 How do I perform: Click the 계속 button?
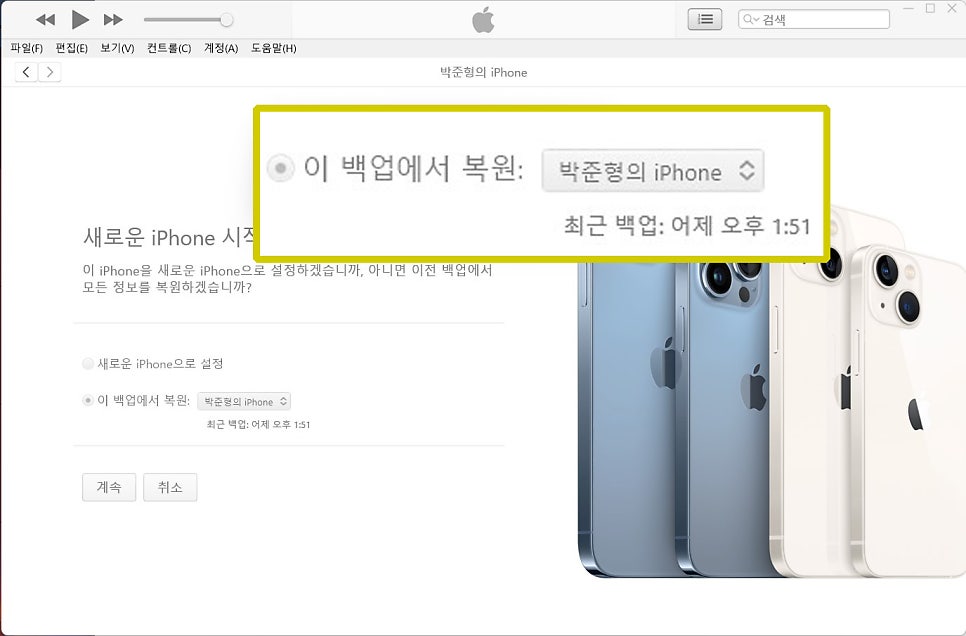coord(109,487)
